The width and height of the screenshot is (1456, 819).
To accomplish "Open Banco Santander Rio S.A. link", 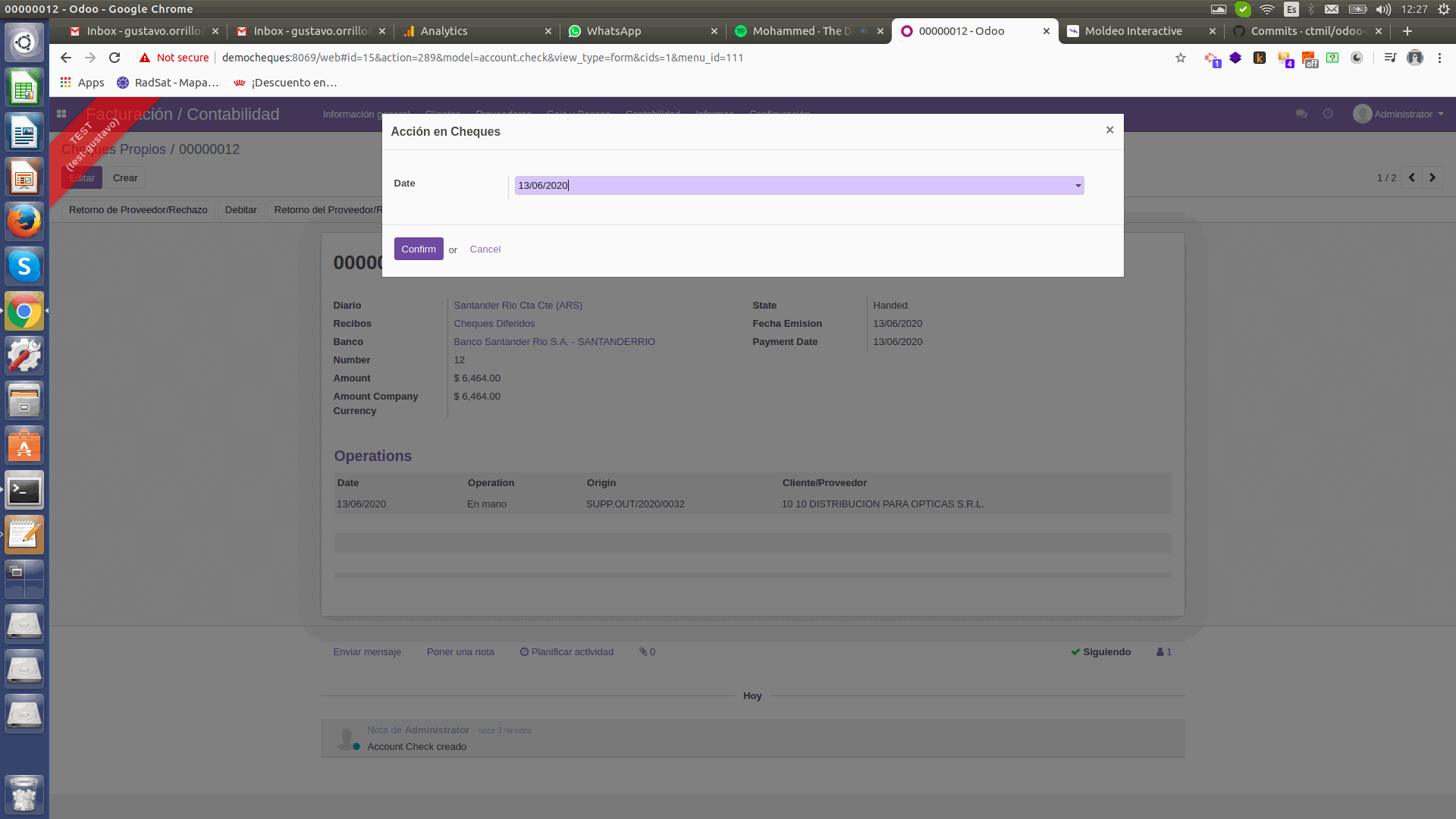I will pos(554,341).
